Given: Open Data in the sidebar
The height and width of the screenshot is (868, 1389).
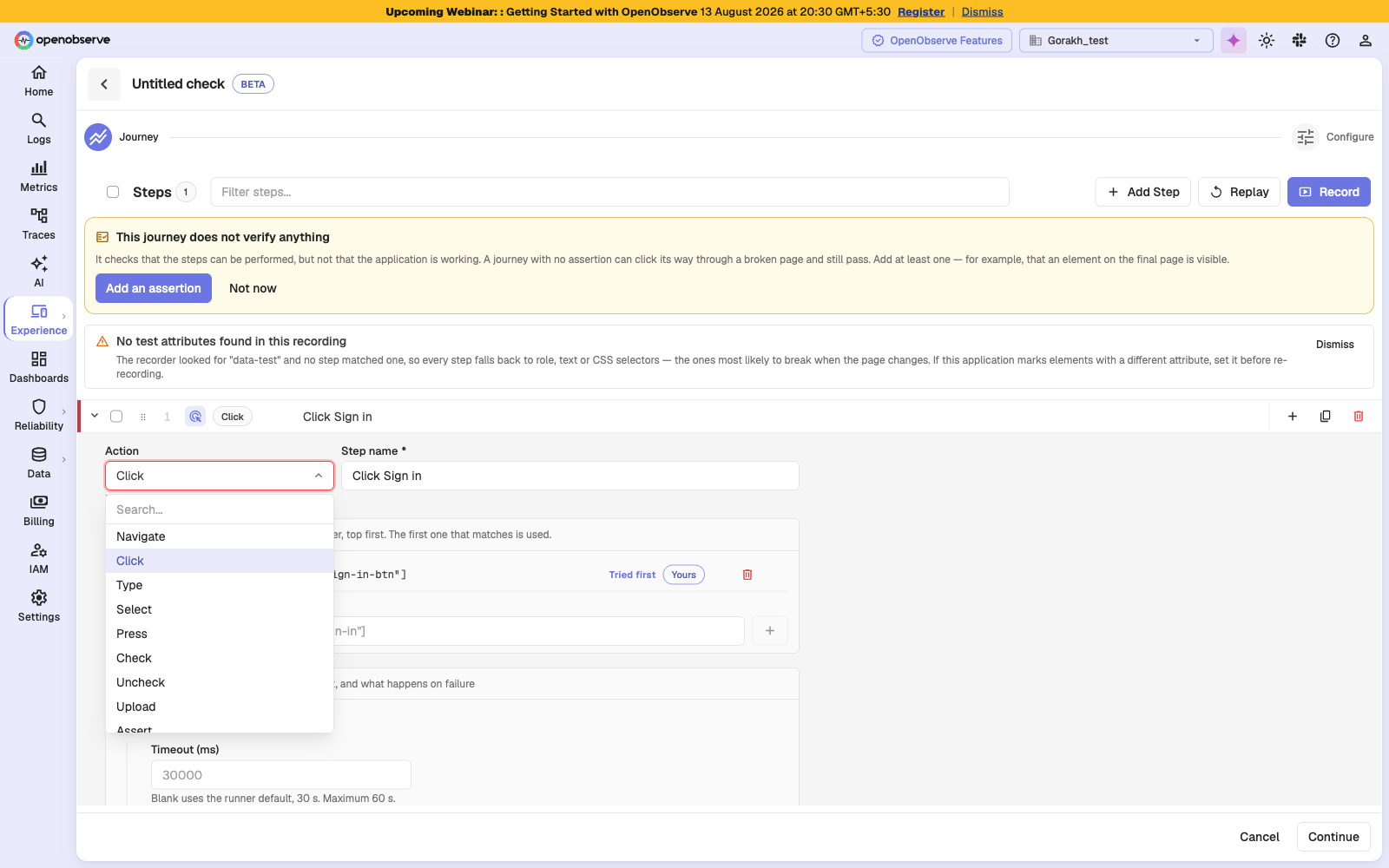Looking at the screenshot, I should coord(39,464).
